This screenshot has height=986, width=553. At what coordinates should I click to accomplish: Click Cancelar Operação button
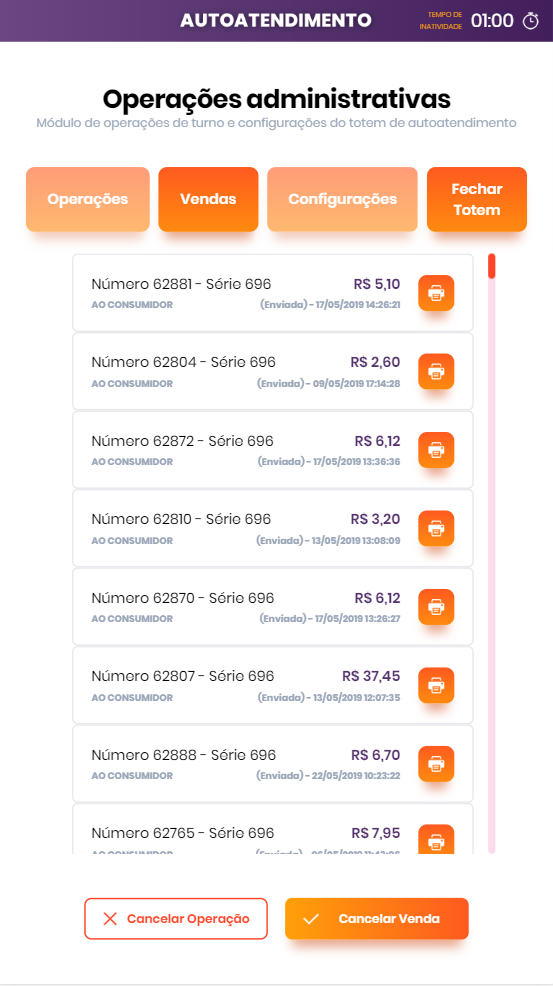click(x=176, y=919)
